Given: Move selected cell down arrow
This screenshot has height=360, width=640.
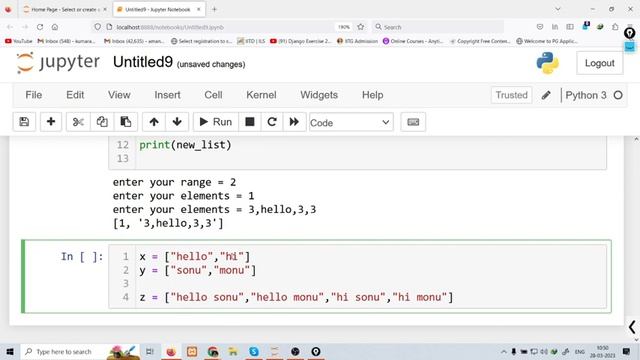Looking at the screenshot, I should tap(177, 122).
